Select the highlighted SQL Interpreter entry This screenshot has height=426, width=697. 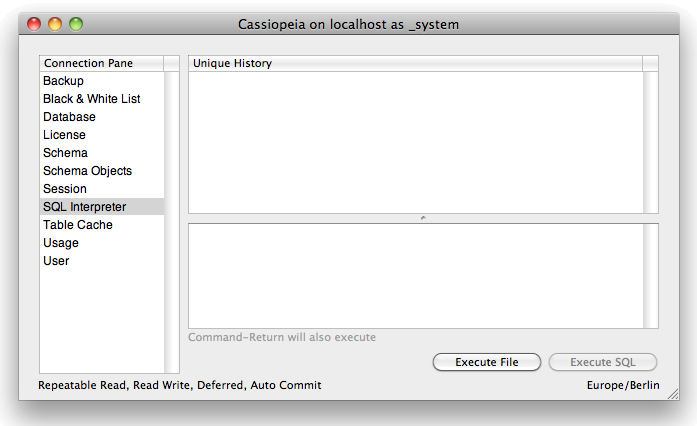pyautogui.click(x=102, y=207)
